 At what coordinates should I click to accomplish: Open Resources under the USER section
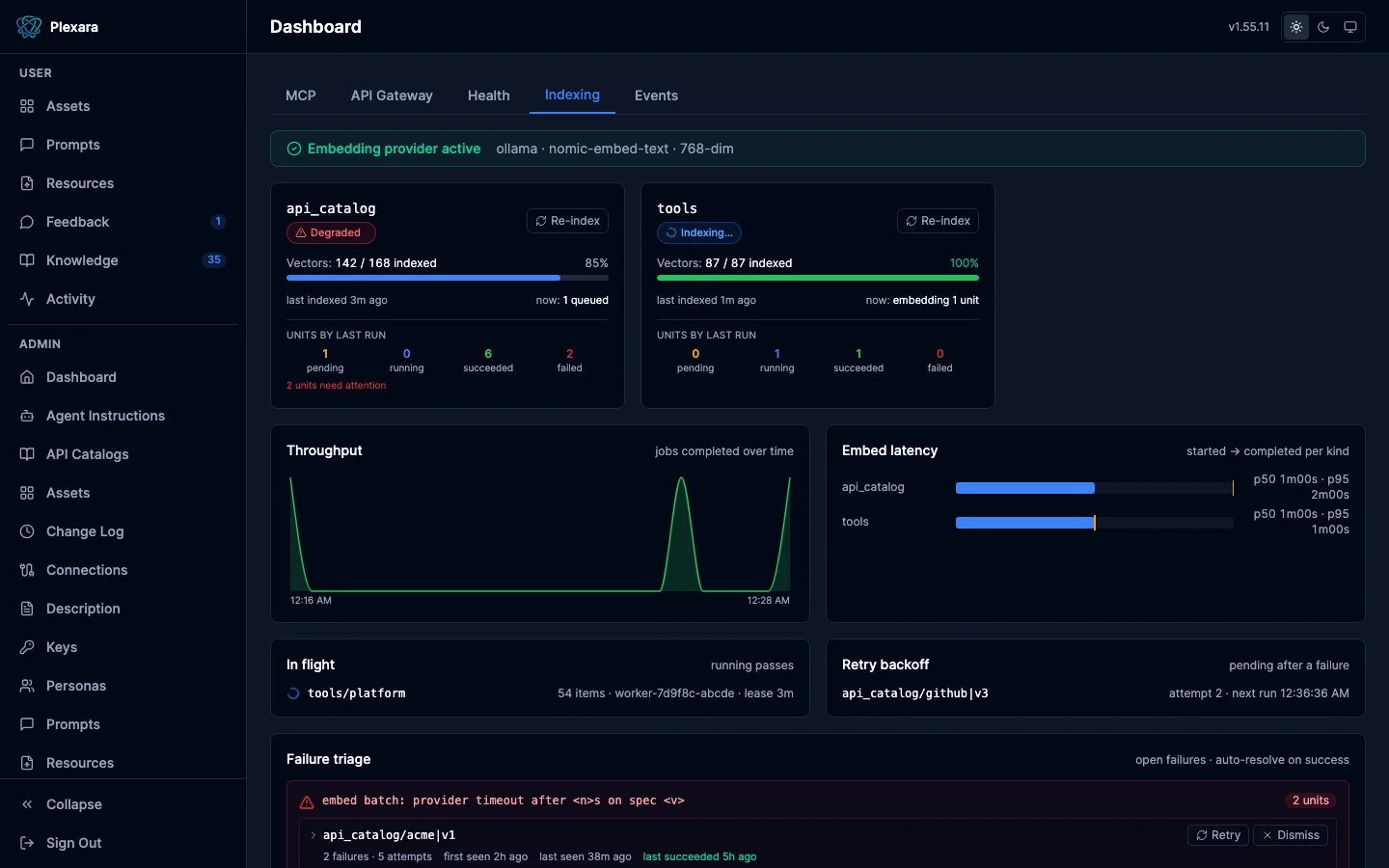(123, 183)
